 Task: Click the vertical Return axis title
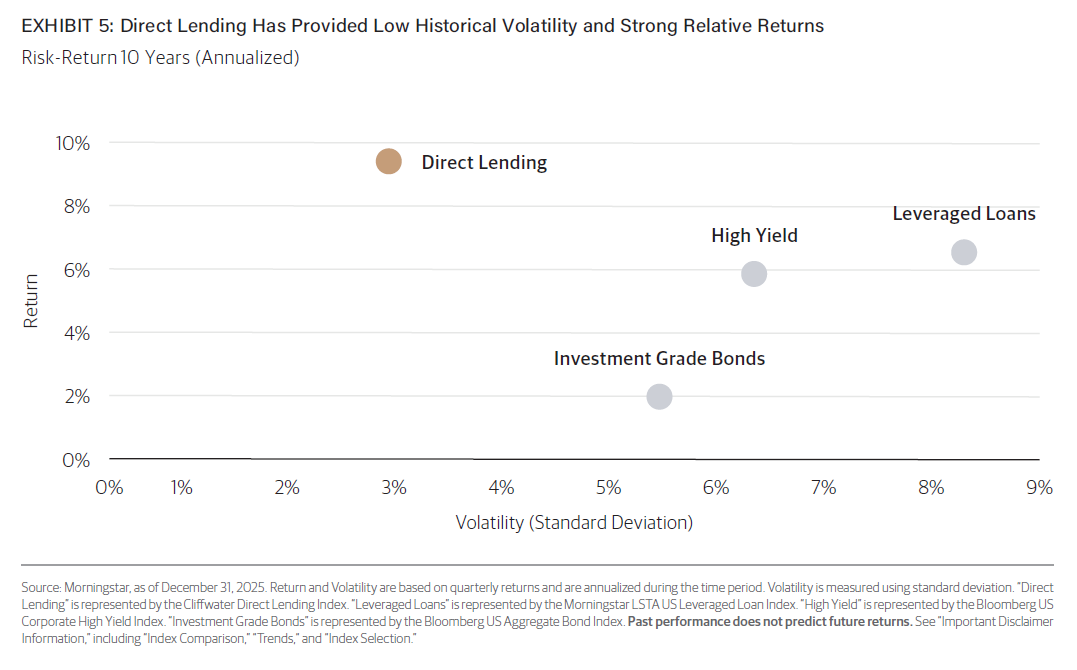pyautogui.click(x=31, y=301)
